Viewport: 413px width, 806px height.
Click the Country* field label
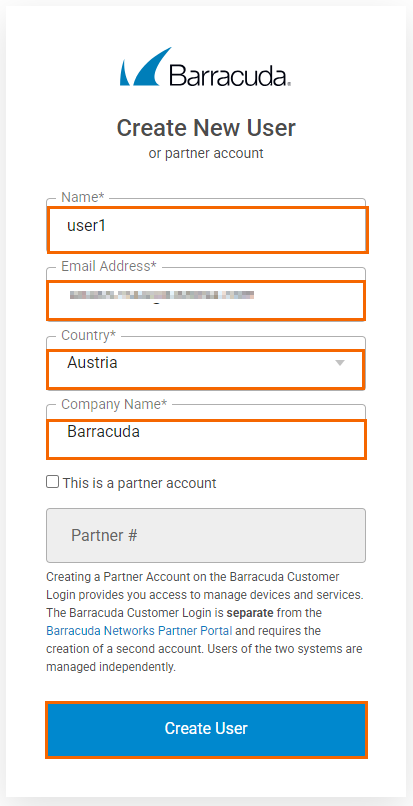pos(88,335)
